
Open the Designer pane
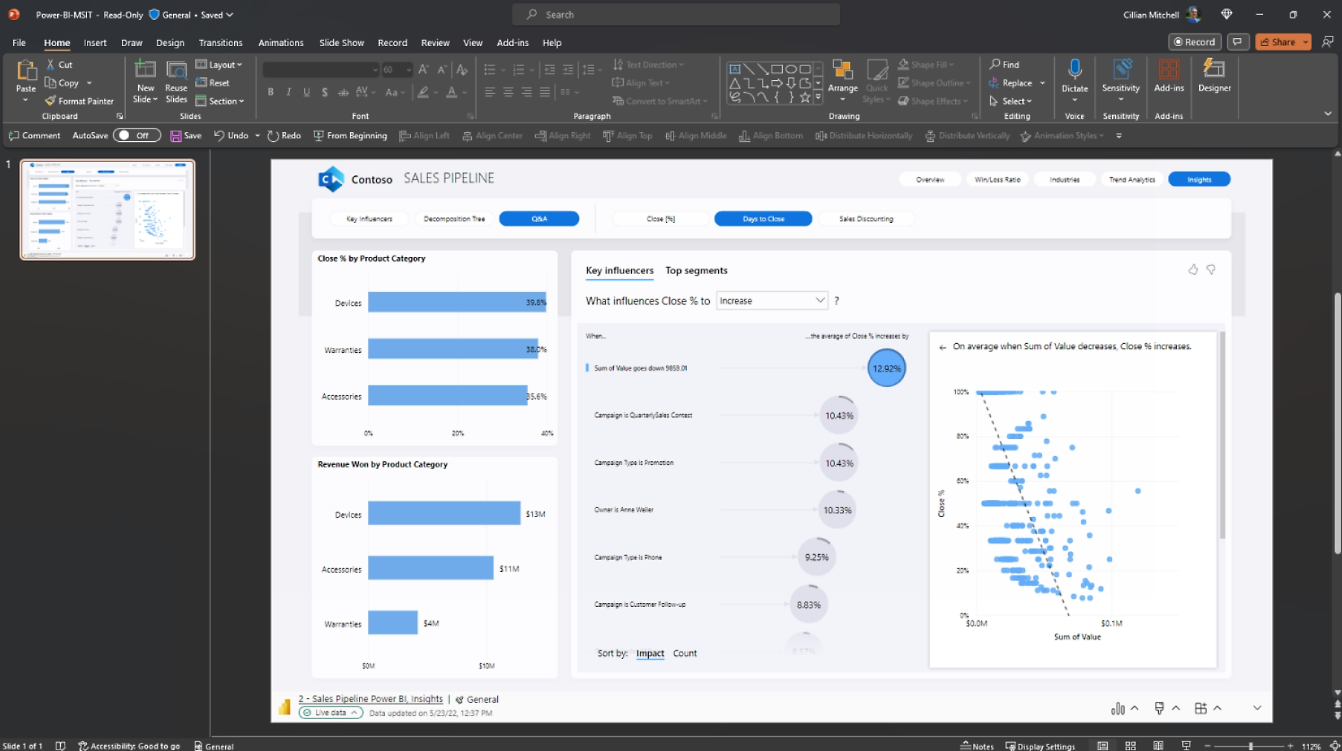click(1214, 80)
